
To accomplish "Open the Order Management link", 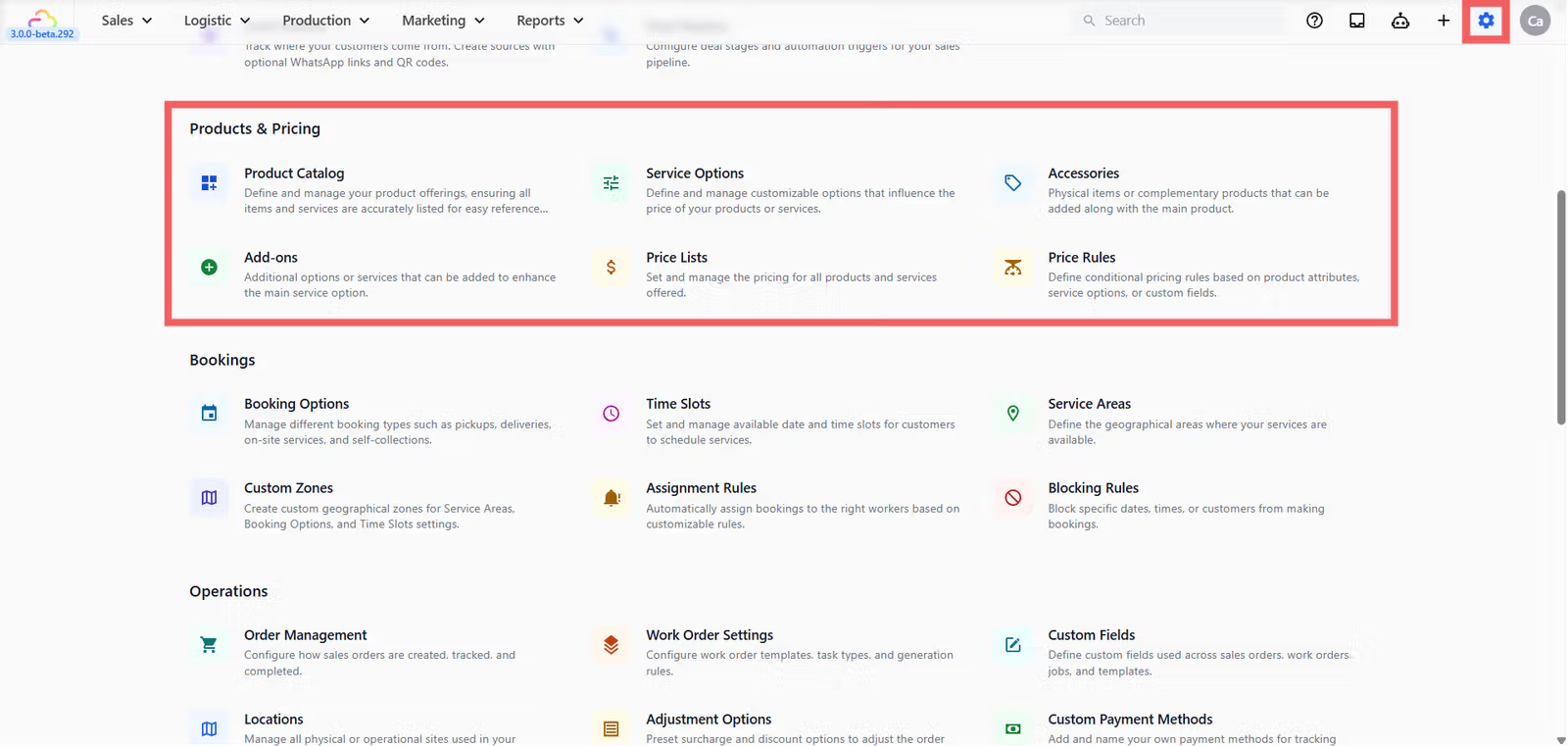I will tap(305, 635).
